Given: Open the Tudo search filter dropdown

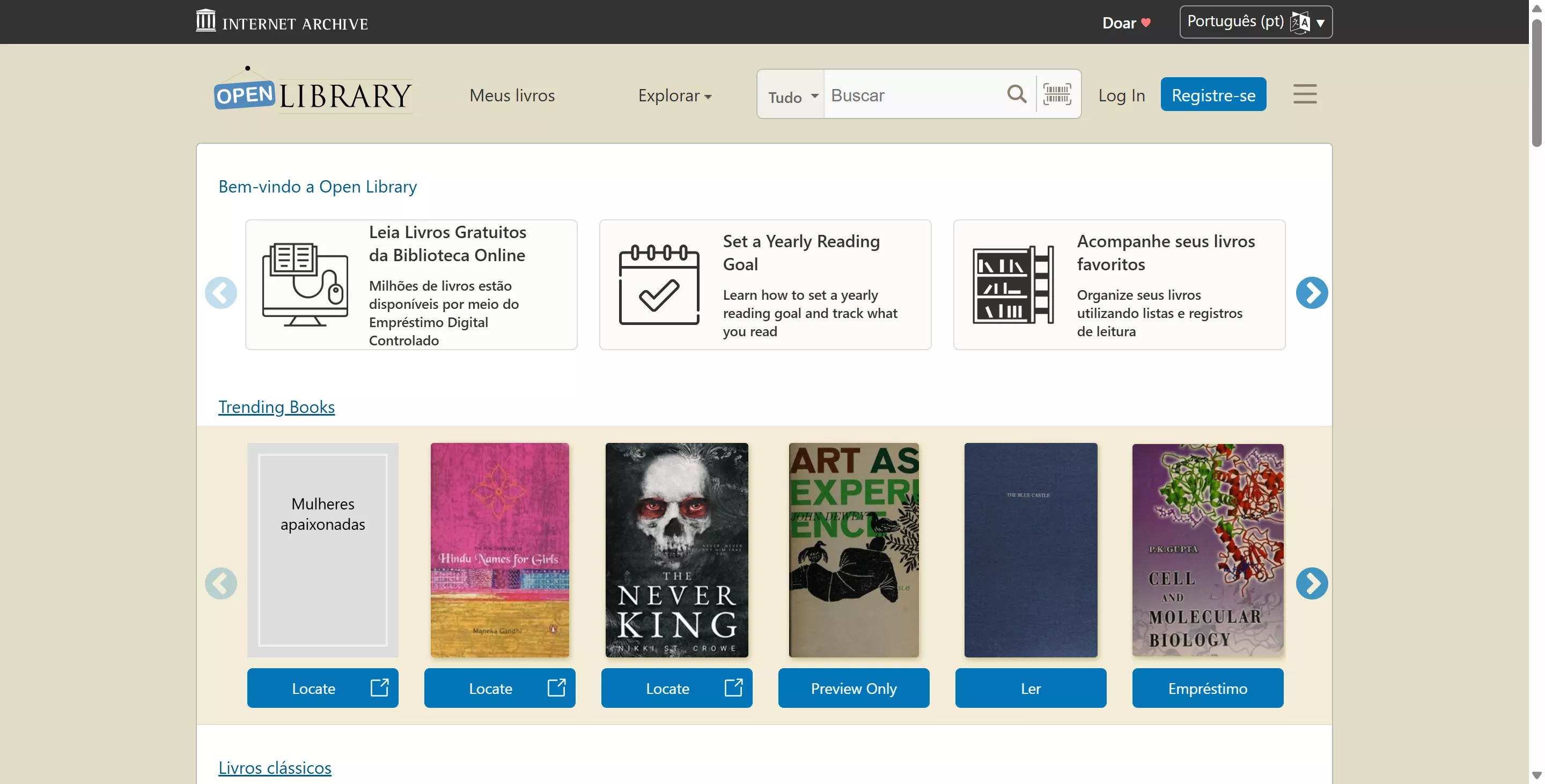Looking at the screenshot, I should coord(792,96).
